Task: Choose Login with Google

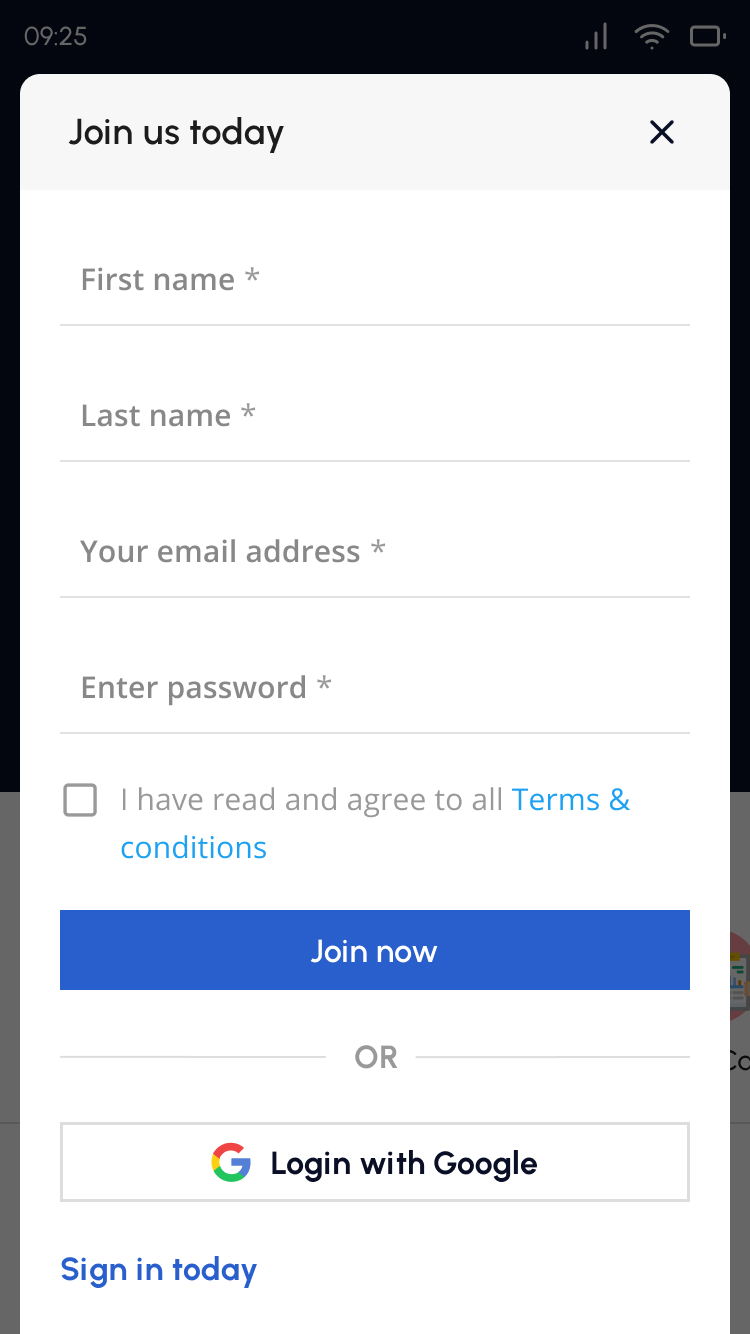Action: (x=375, y=1162)
